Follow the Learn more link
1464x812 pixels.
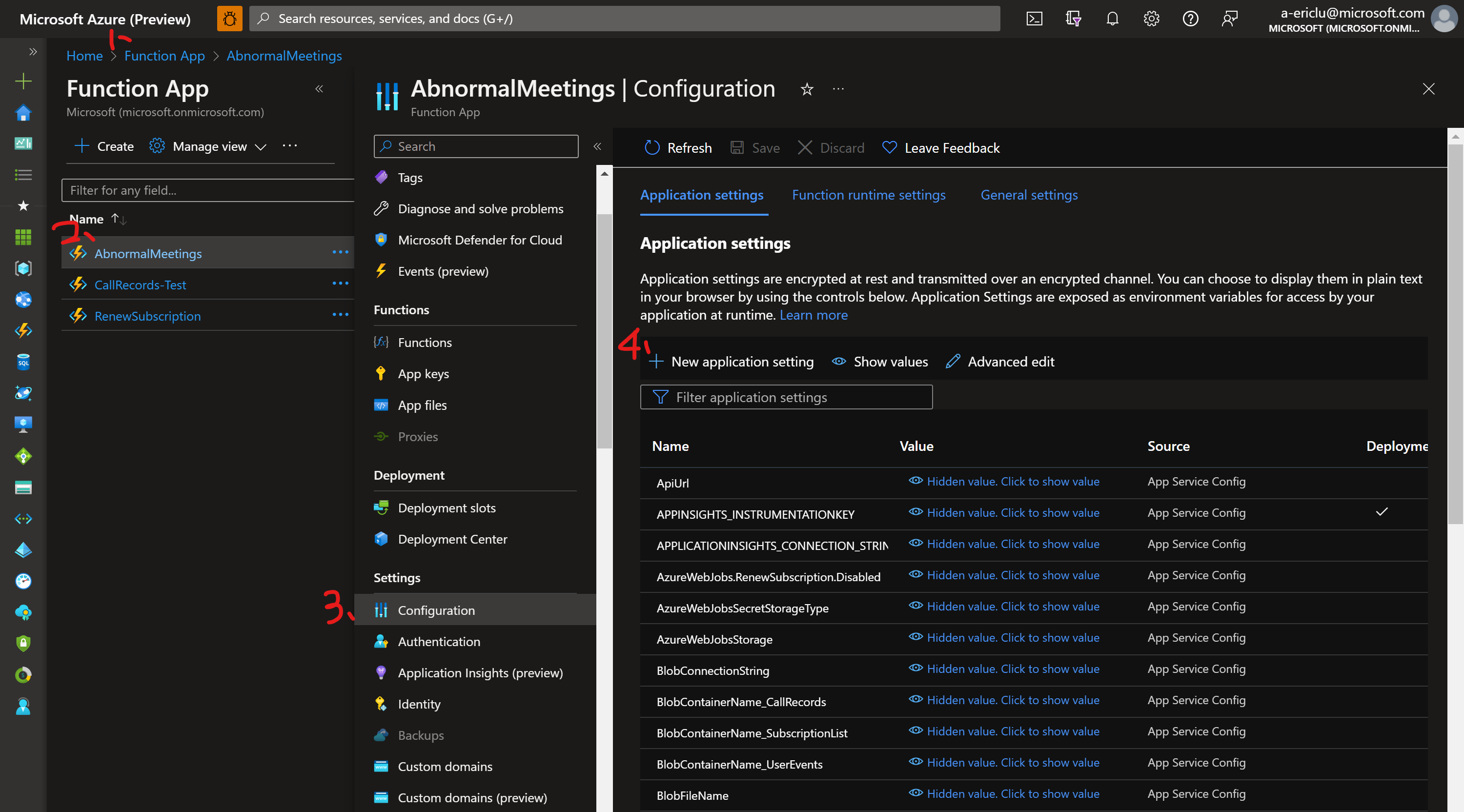813,315
